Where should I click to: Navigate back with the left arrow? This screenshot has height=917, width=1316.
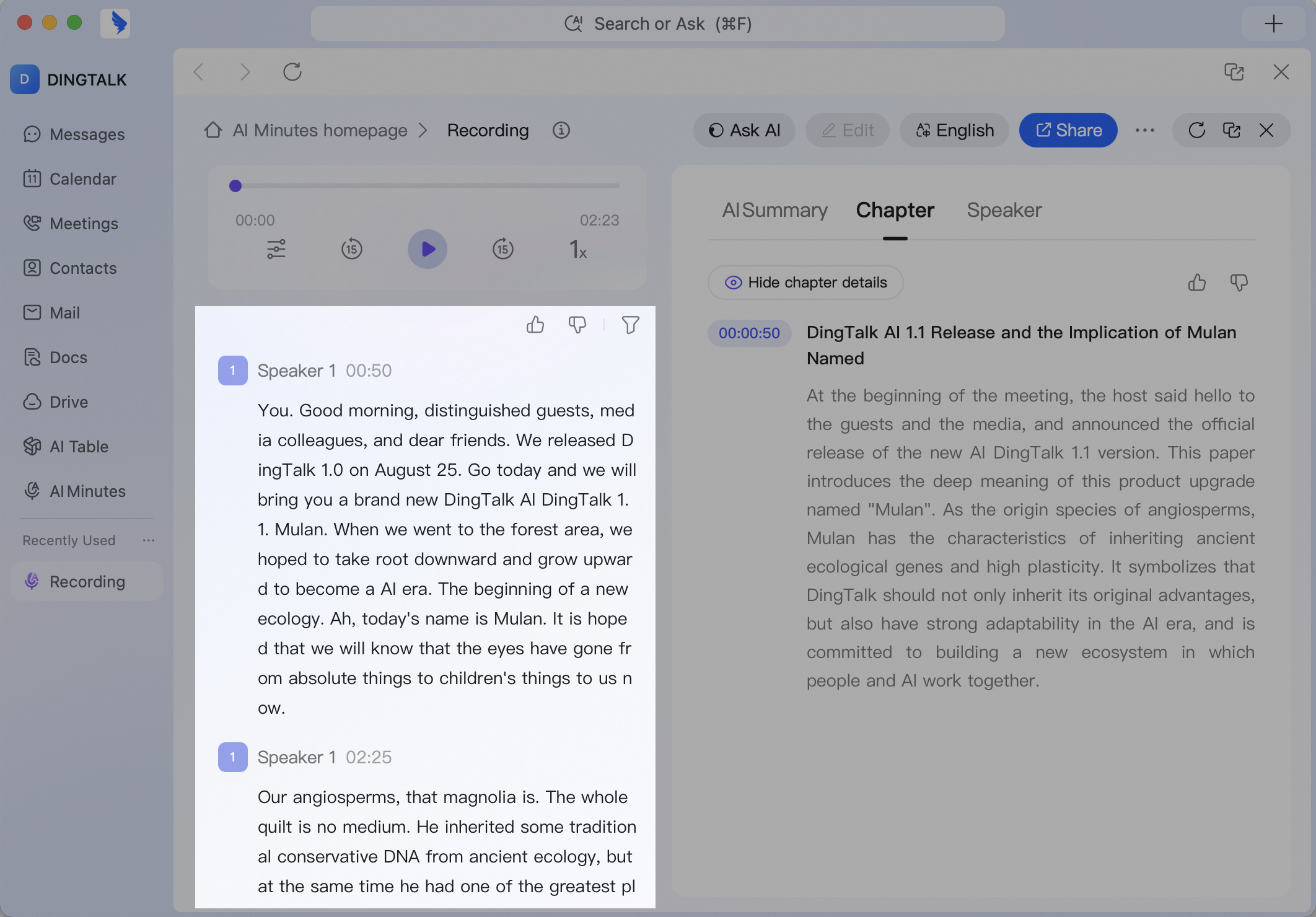199,72
